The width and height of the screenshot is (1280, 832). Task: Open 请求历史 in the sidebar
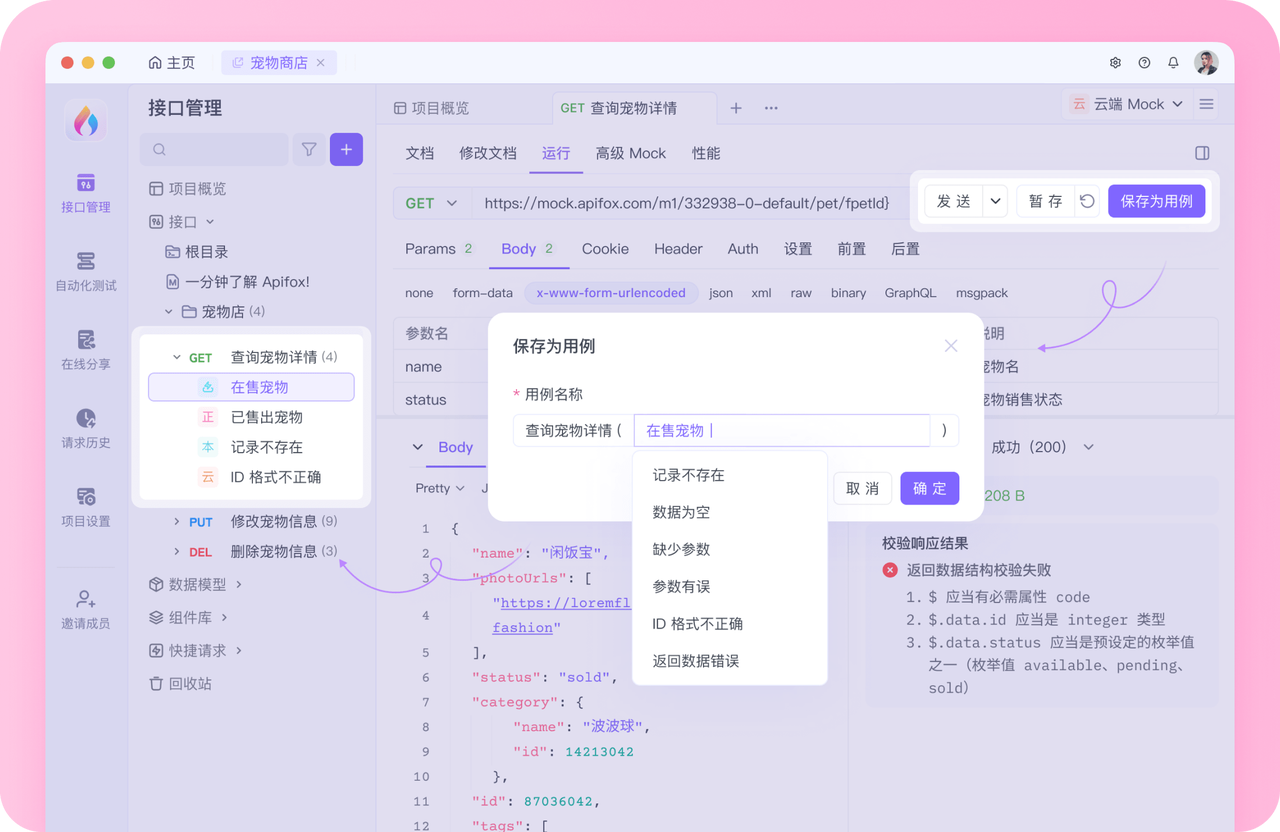coord(85,428)
